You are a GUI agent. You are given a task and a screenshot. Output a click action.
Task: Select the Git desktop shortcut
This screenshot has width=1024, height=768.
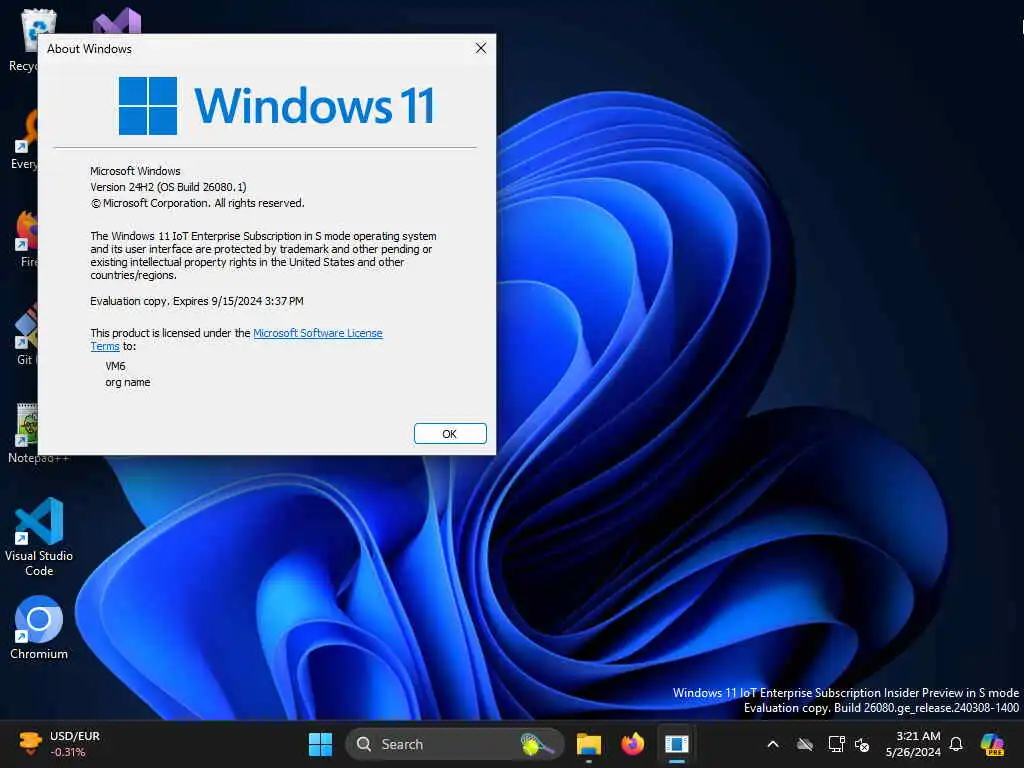[x=25, y=334]
